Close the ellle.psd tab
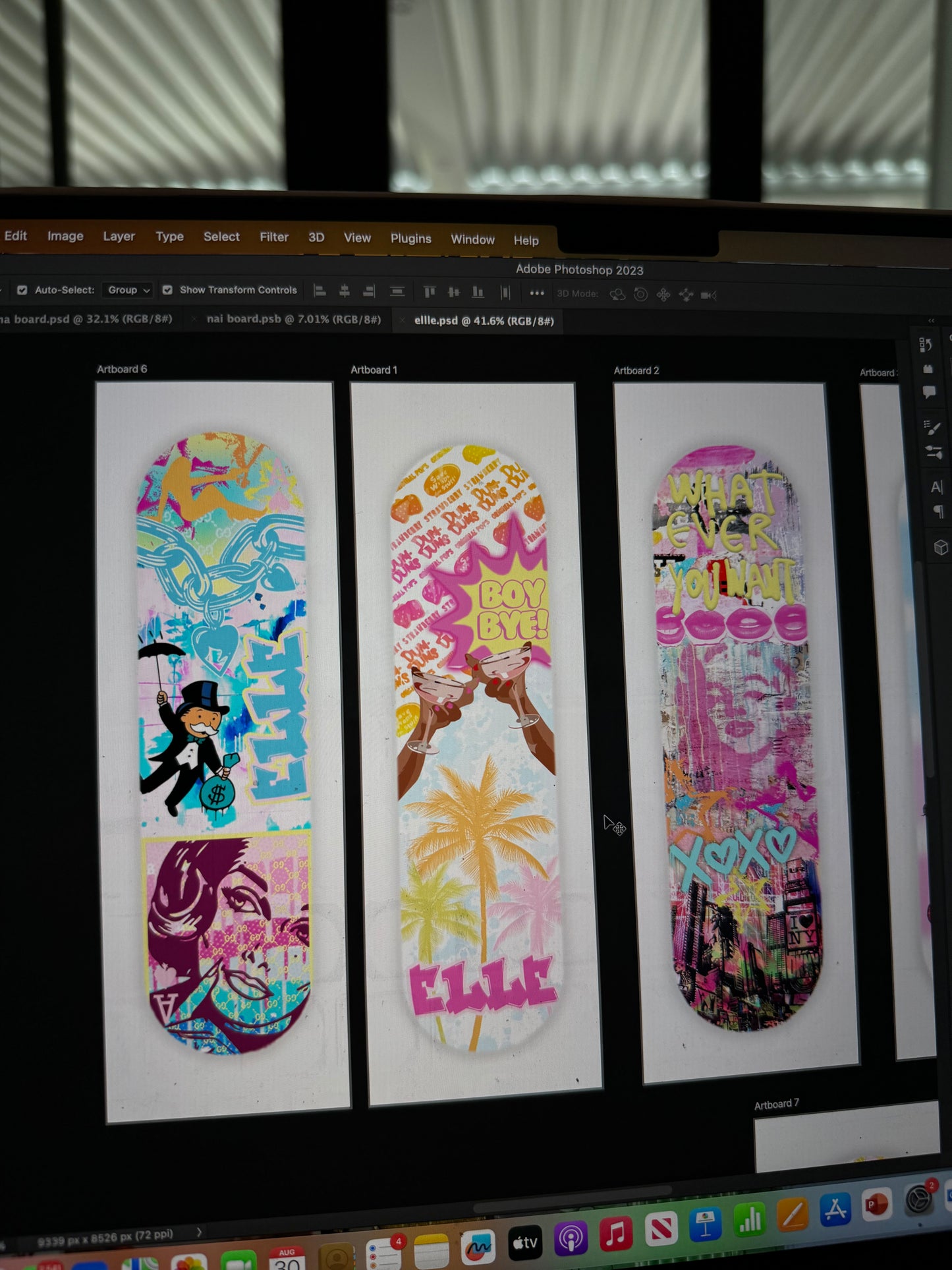952x1270 pixels. point(402,321)
